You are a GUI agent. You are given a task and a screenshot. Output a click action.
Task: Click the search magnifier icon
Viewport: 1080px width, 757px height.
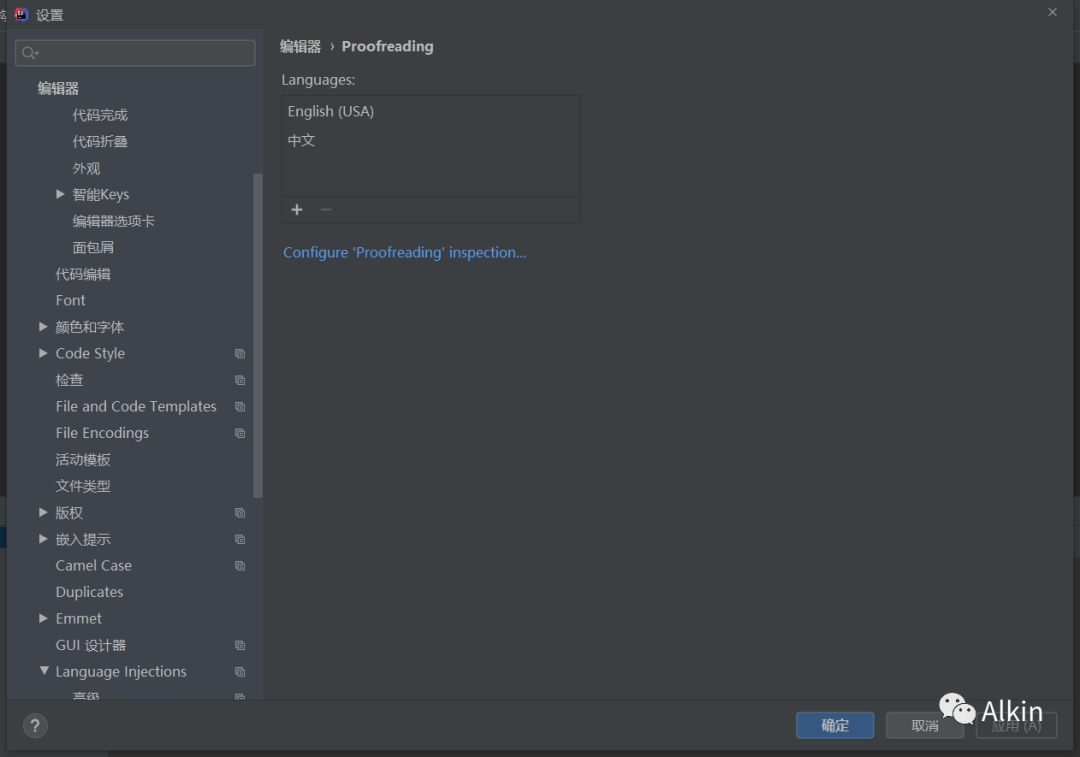30,53
